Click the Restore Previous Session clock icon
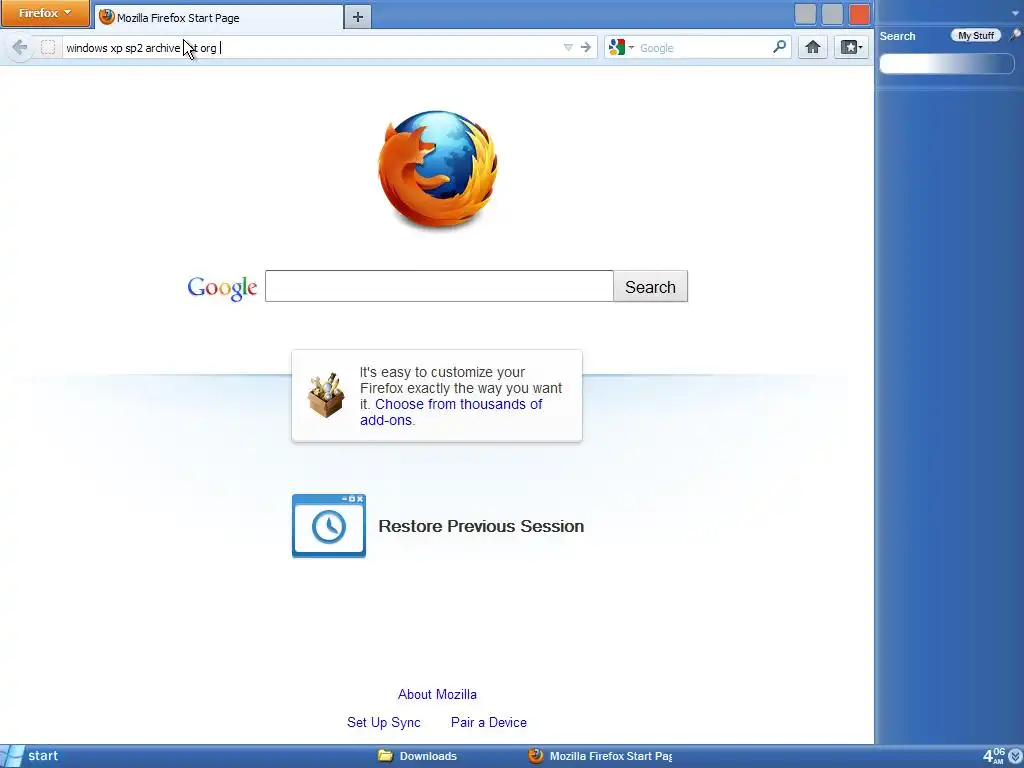Screen dimensions: 1024x768 [x=328, y=526]
